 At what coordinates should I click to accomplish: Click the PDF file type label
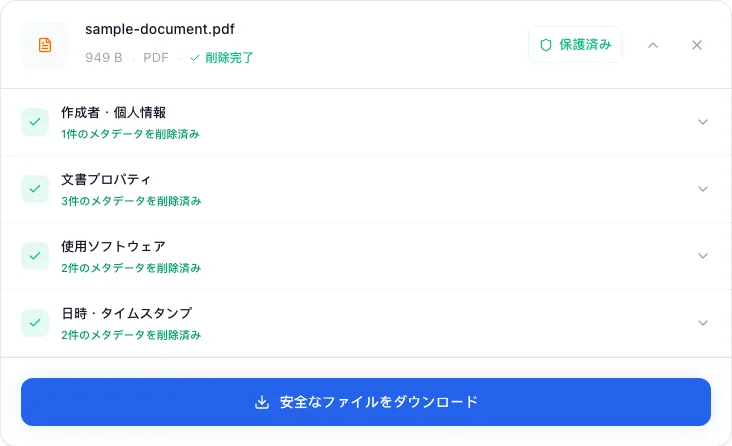click(155, 58)
